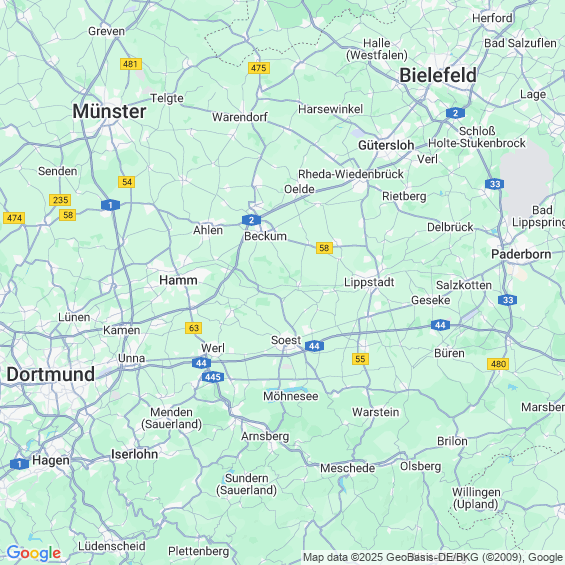Click the A2 highway shield below Bielefeld
Screen dimensions: 565x565
[455, 113]
